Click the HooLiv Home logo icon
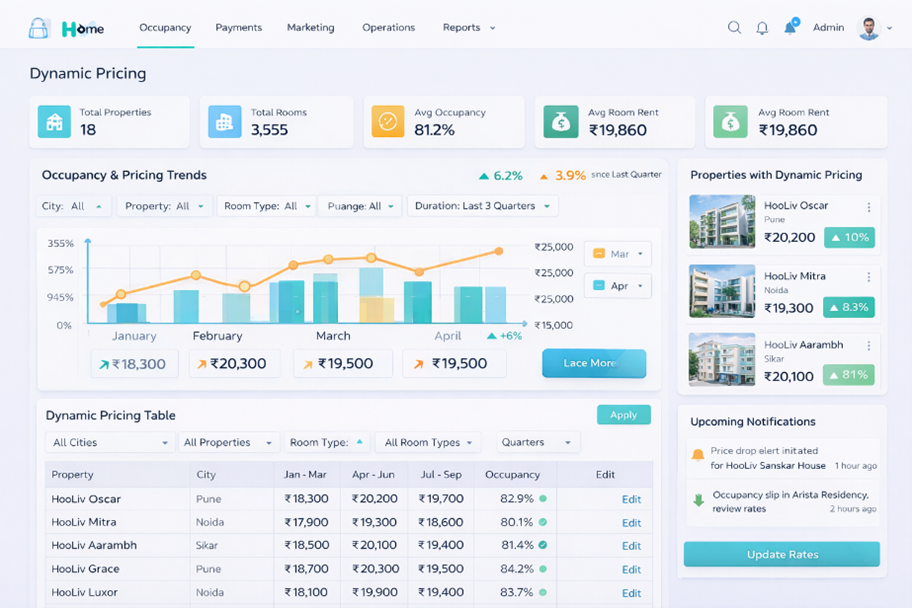Viewport: 912px width, 608px height. click(39, 28)
